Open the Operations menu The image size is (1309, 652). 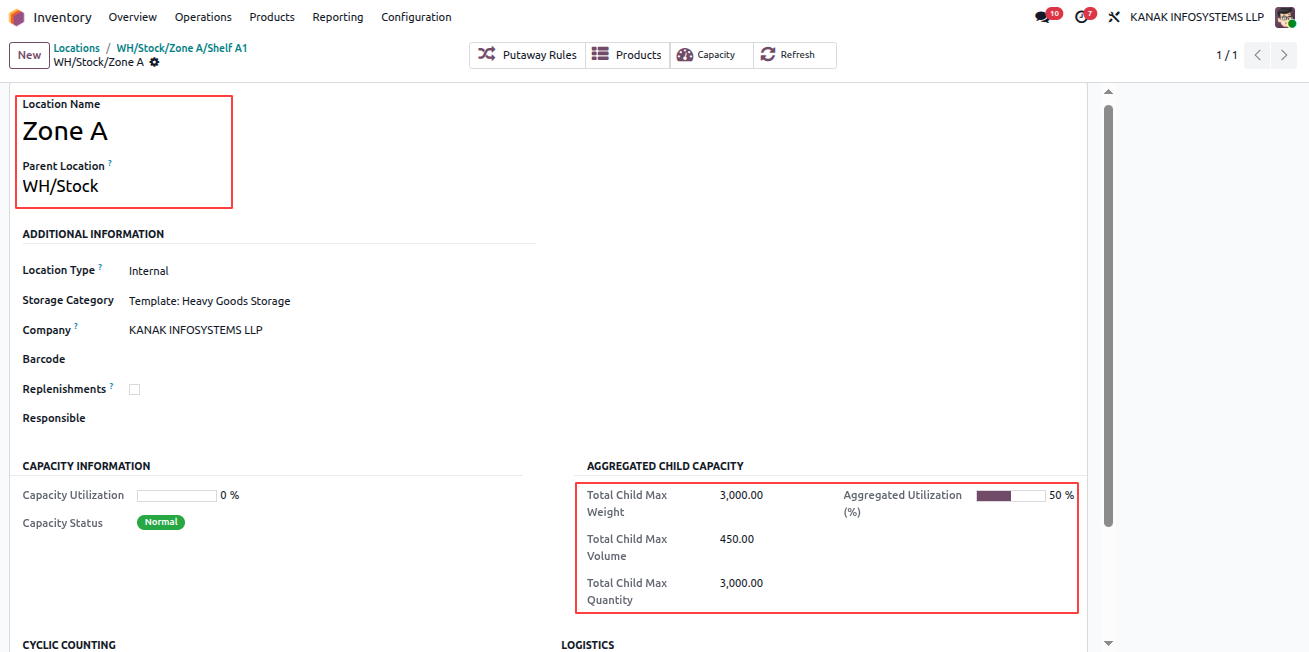click(203, 17)
